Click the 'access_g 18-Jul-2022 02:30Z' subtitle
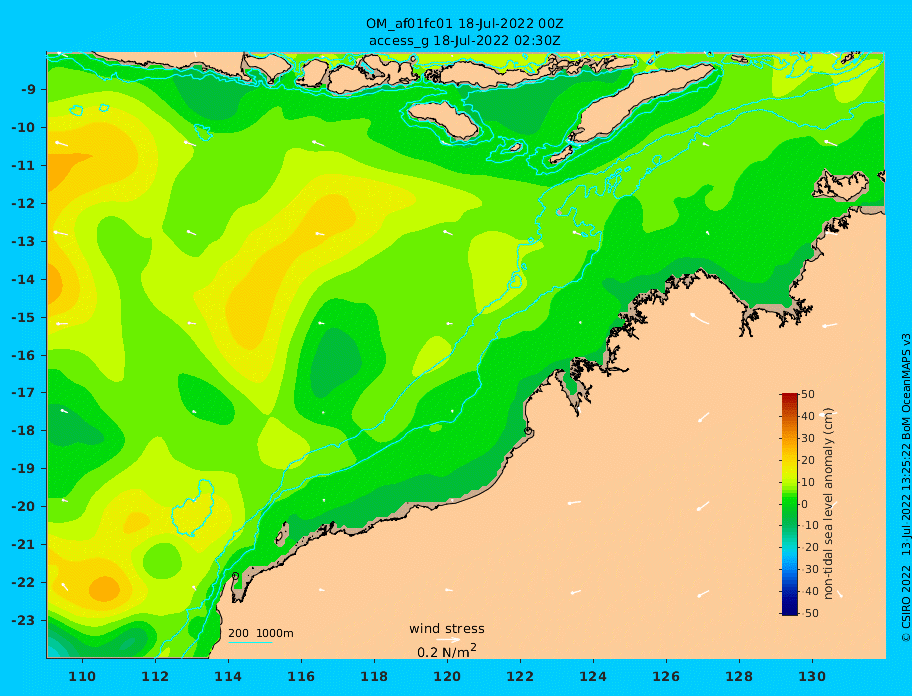The width and height of the screenshot is (912, 696). 464,41
